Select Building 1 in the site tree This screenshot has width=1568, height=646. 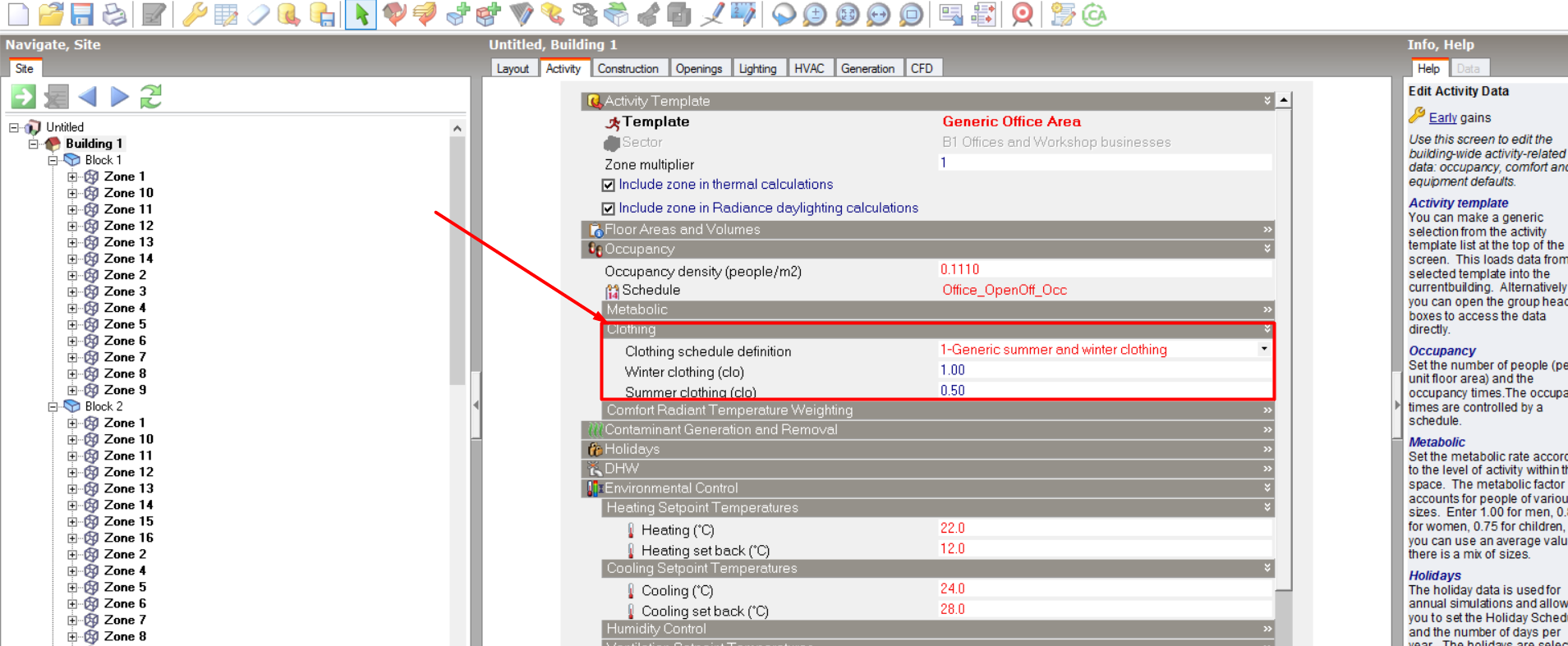click(94, 144)
